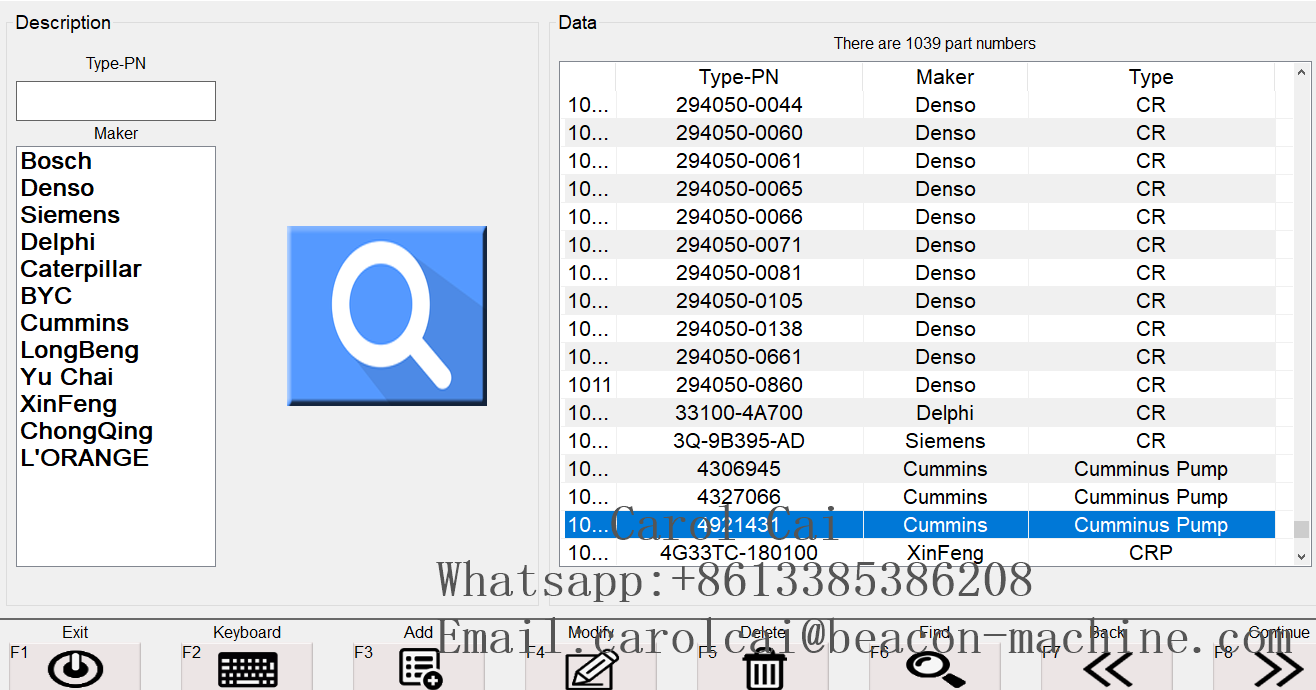Image resolution: width=1316 pixels, height=690 pixels.
Task: Click the Delete trash can icon
Action: pyautogui.click(x=764, y=668)
